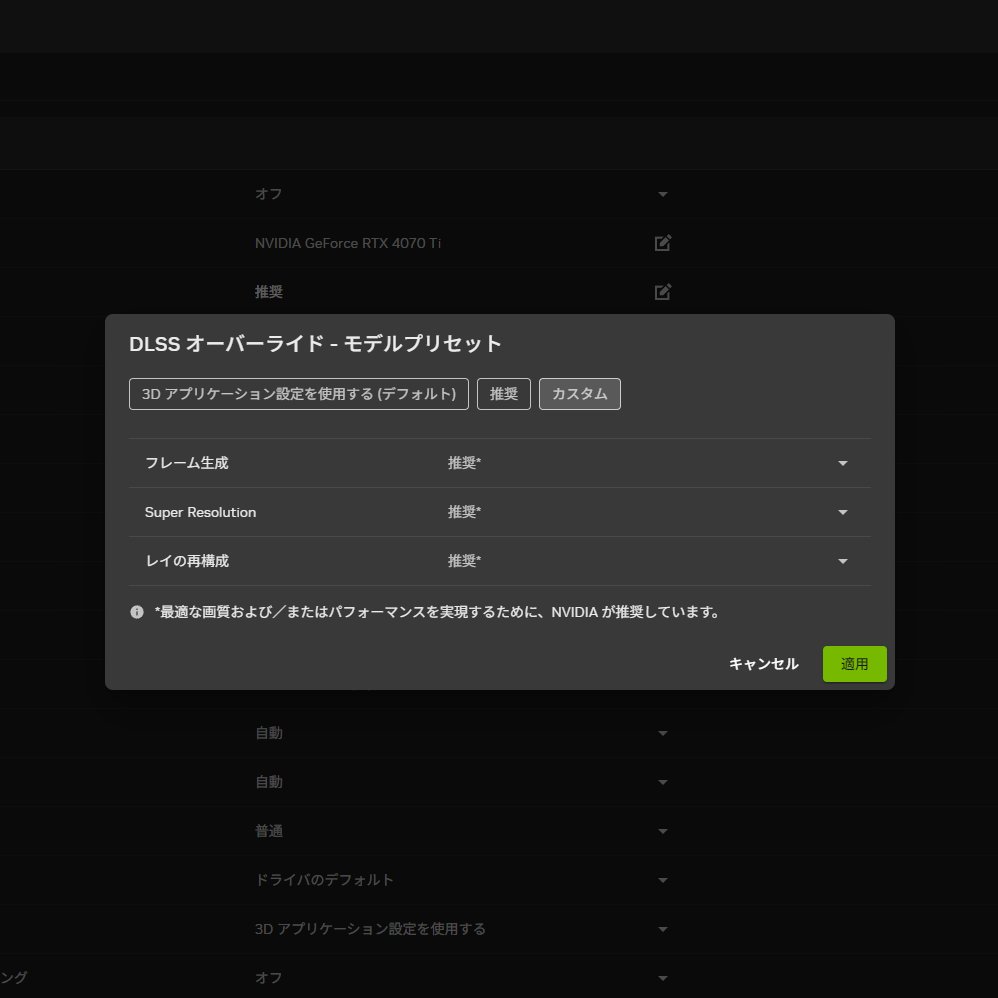Click the NVIDIA GeForce RTX 4070 Ti label
The width and height of the screenshot is (998, 998).
(x=347, y=242)
